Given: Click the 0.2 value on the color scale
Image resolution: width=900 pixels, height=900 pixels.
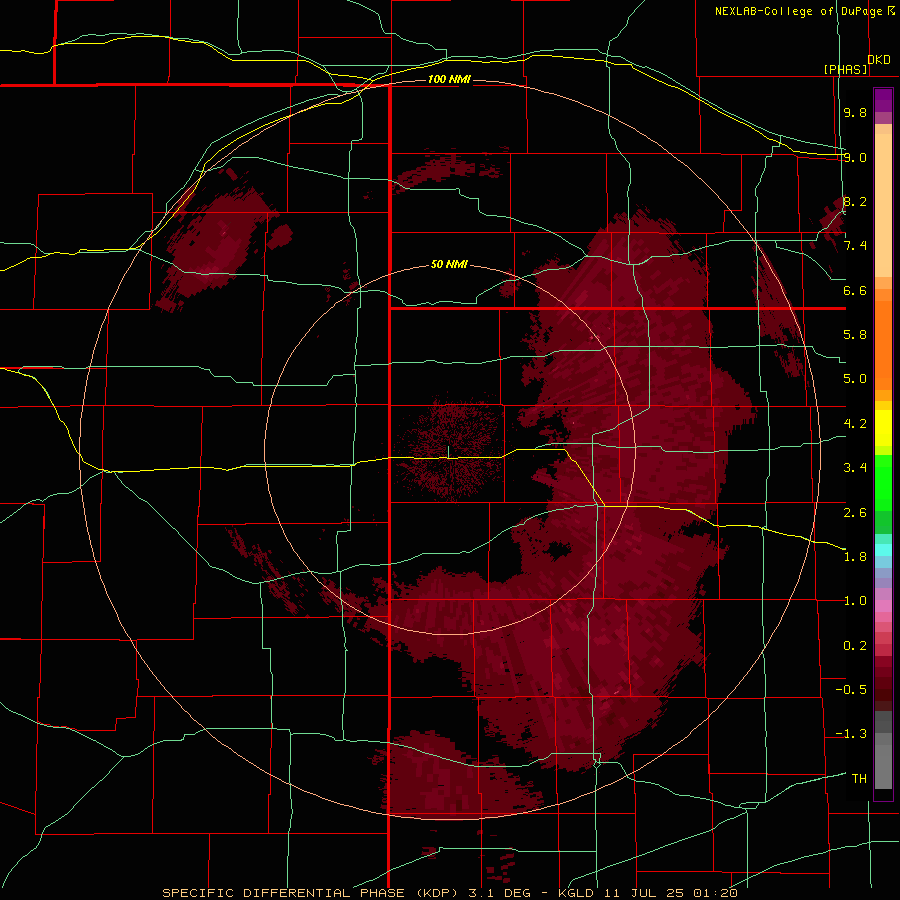Looking at the screenshot, I should pos(855,646).
